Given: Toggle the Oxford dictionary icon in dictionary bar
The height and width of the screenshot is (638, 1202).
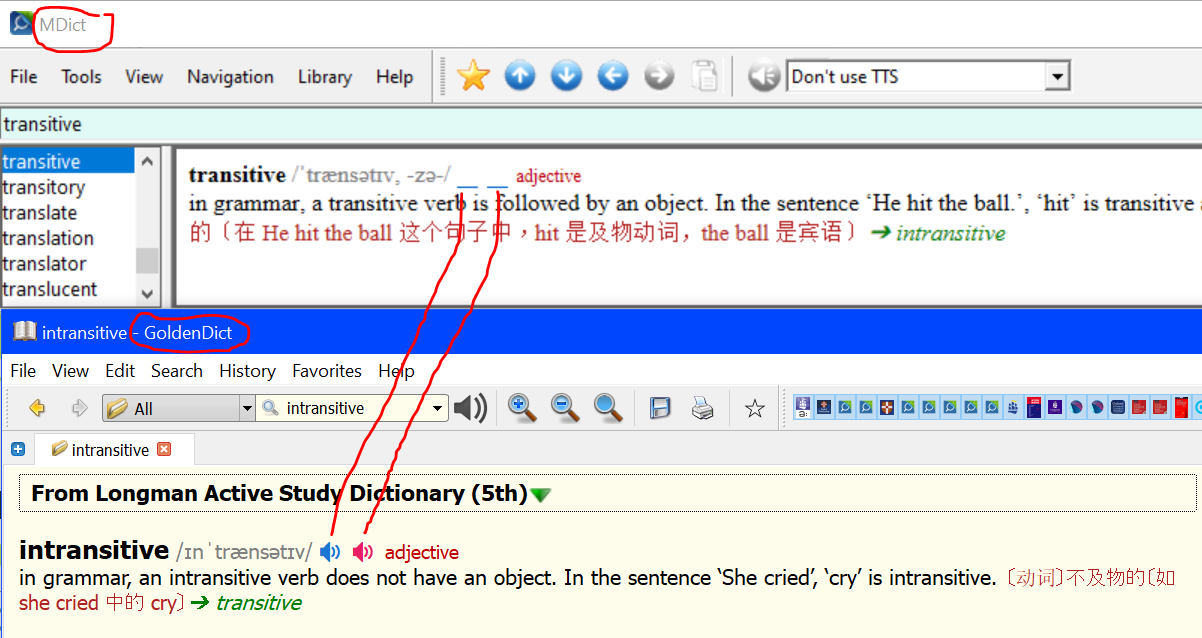Looking at the screenshot, I should [x=1118, y=407].
